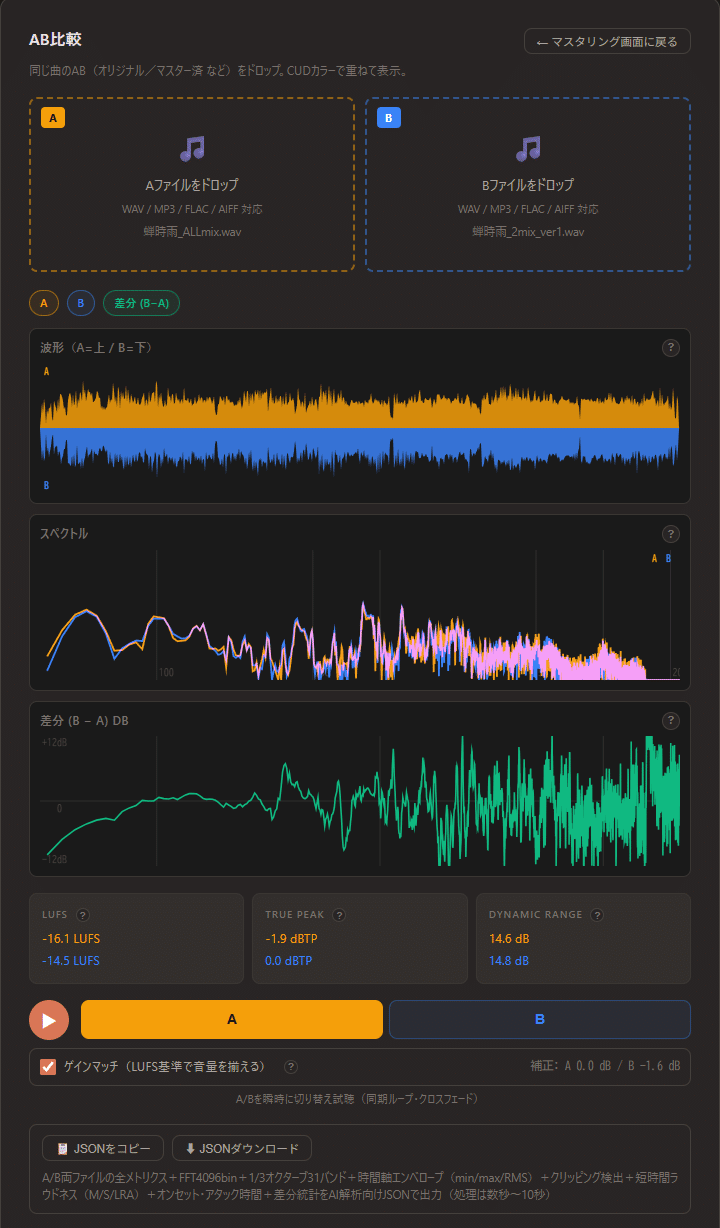Click the スペクトル panel title
Viewport: 720px width, 1228px height.
point(64,534)
